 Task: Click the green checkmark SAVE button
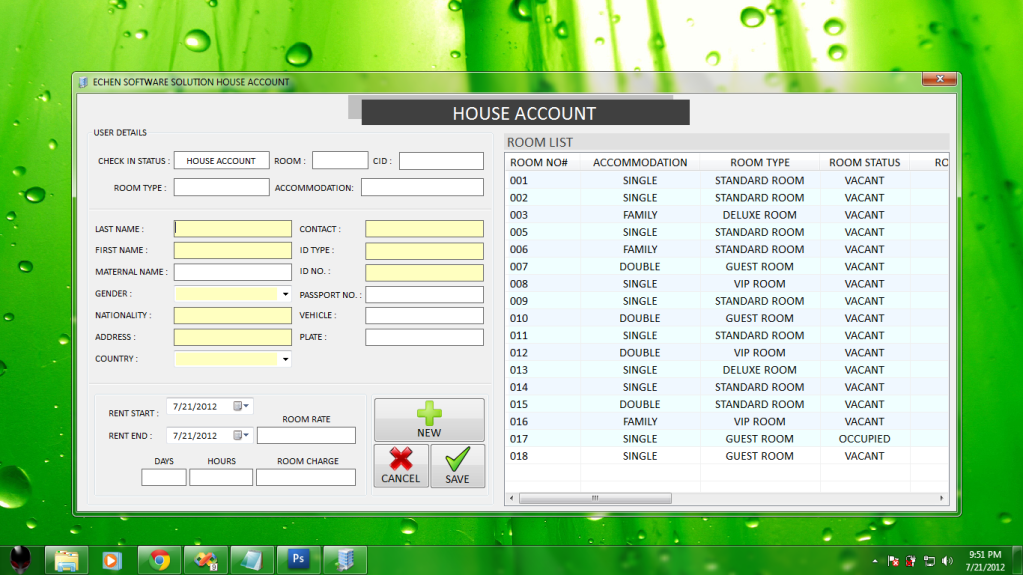(x=457, y=466)
